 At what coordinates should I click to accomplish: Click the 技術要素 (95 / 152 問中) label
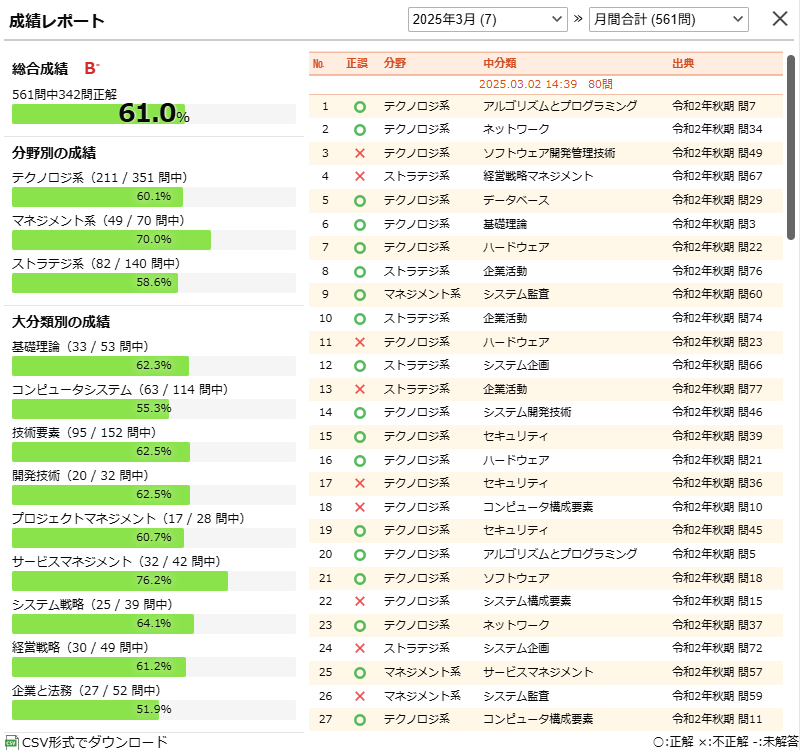click(x=84, y=433)
